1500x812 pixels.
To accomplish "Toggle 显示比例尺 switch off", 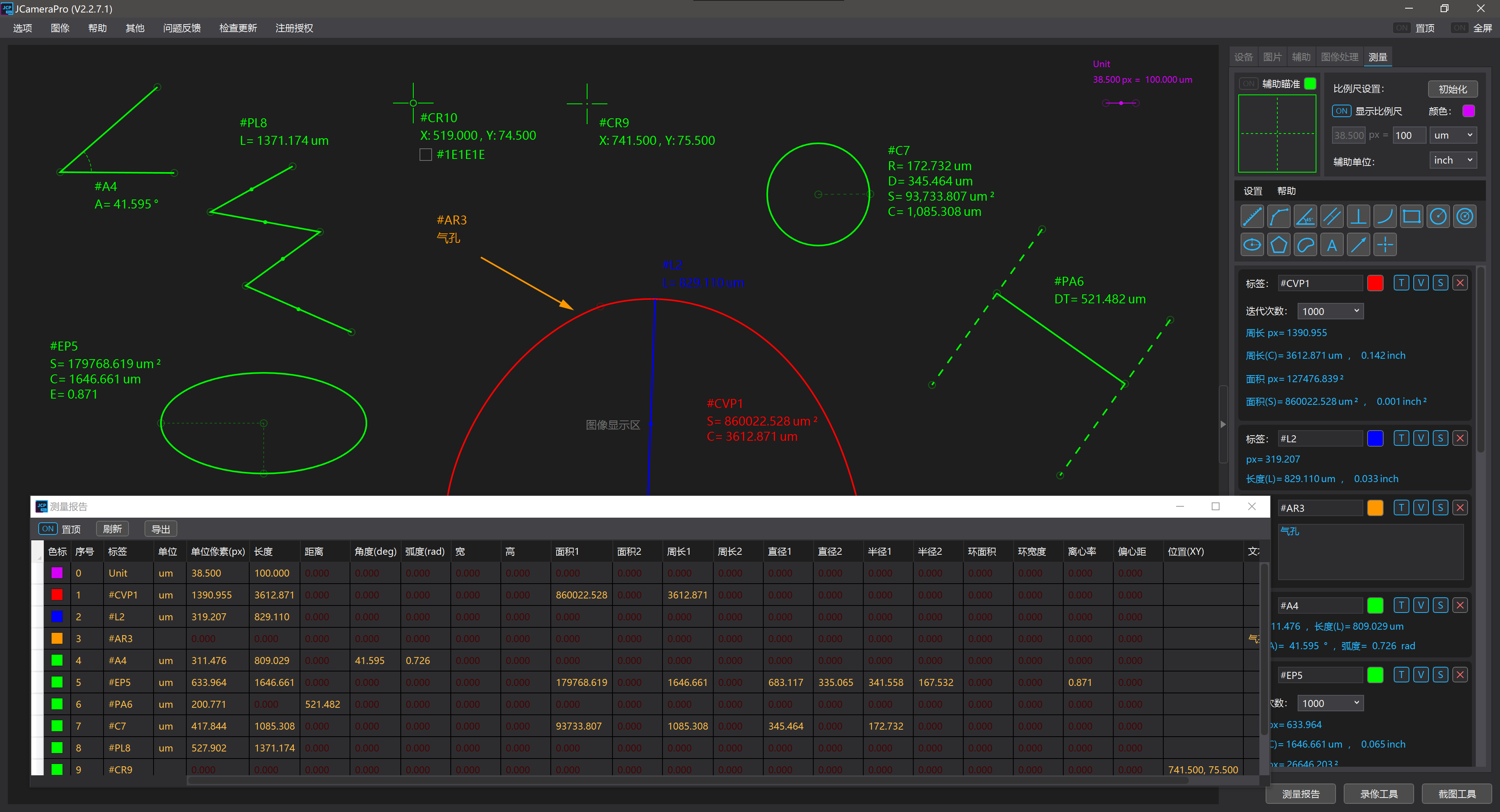I will 1341,110.
